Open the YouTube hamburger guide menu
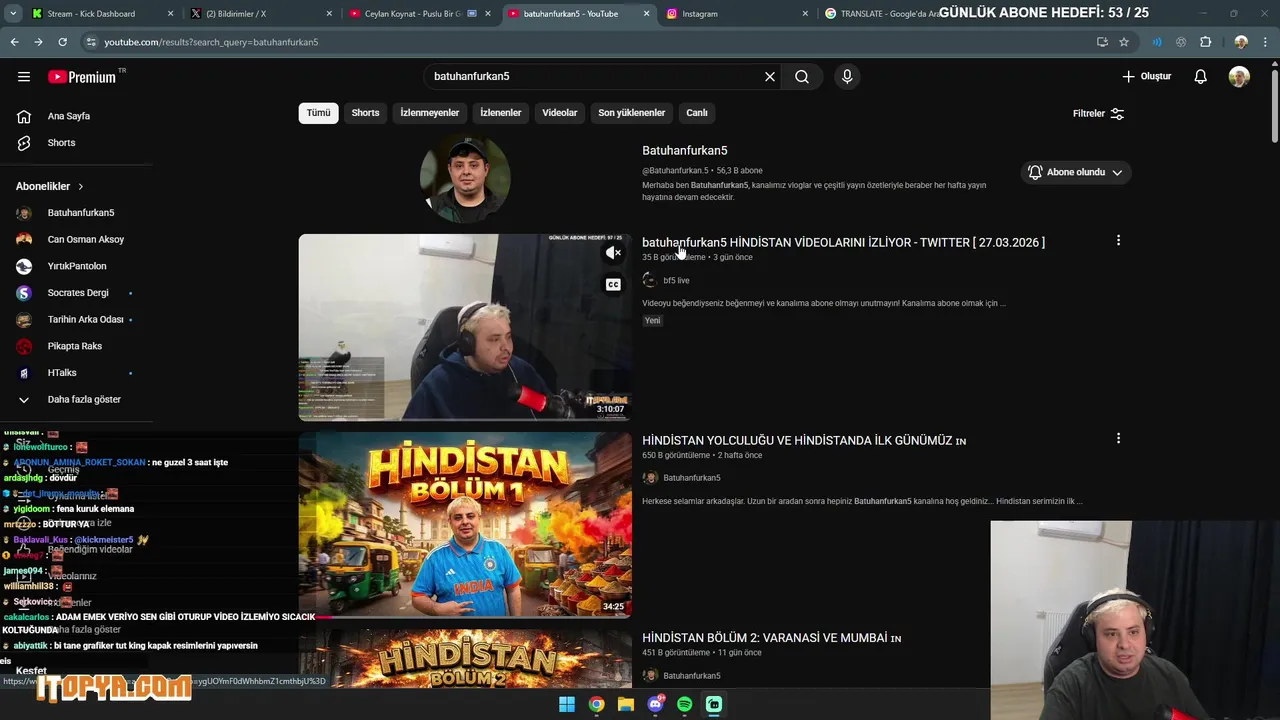Screen dimensions: 1280x720 click(24, 76)
